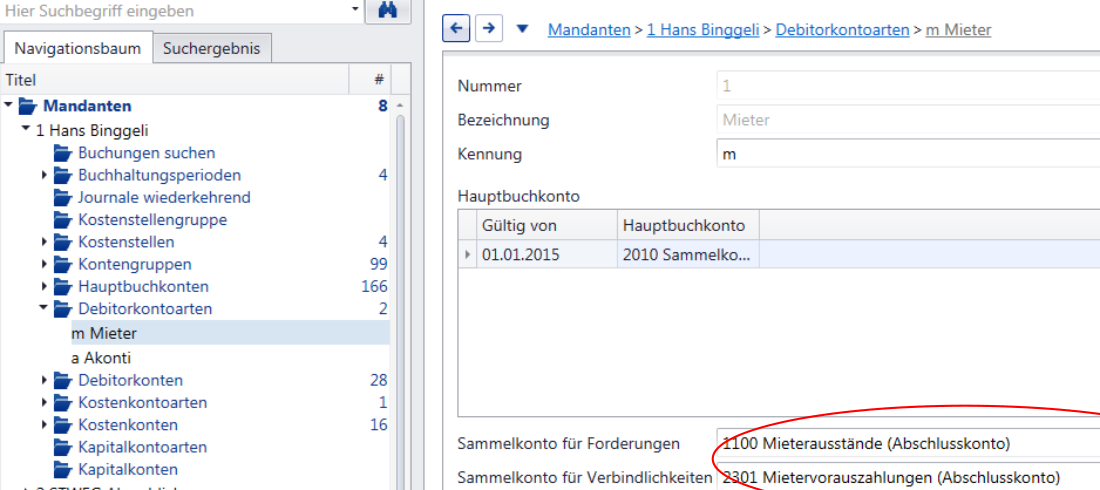Click the Buchhaltungsperioden folder icon
This screenshot has width=1100, height=490.
point(63,175)
